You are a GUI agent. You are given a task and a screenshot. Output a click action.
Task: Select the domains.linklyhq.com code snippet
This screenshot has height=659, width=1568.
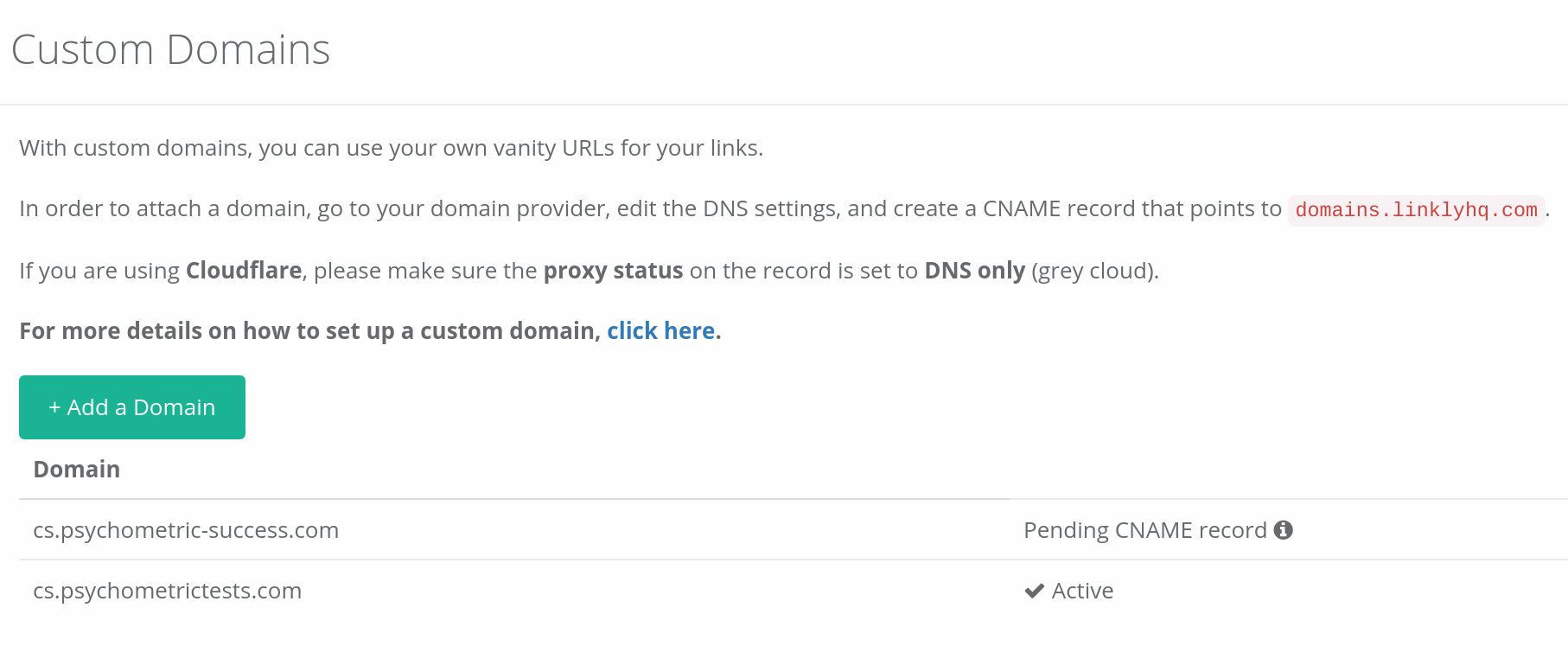click(x=1416, y=210)
